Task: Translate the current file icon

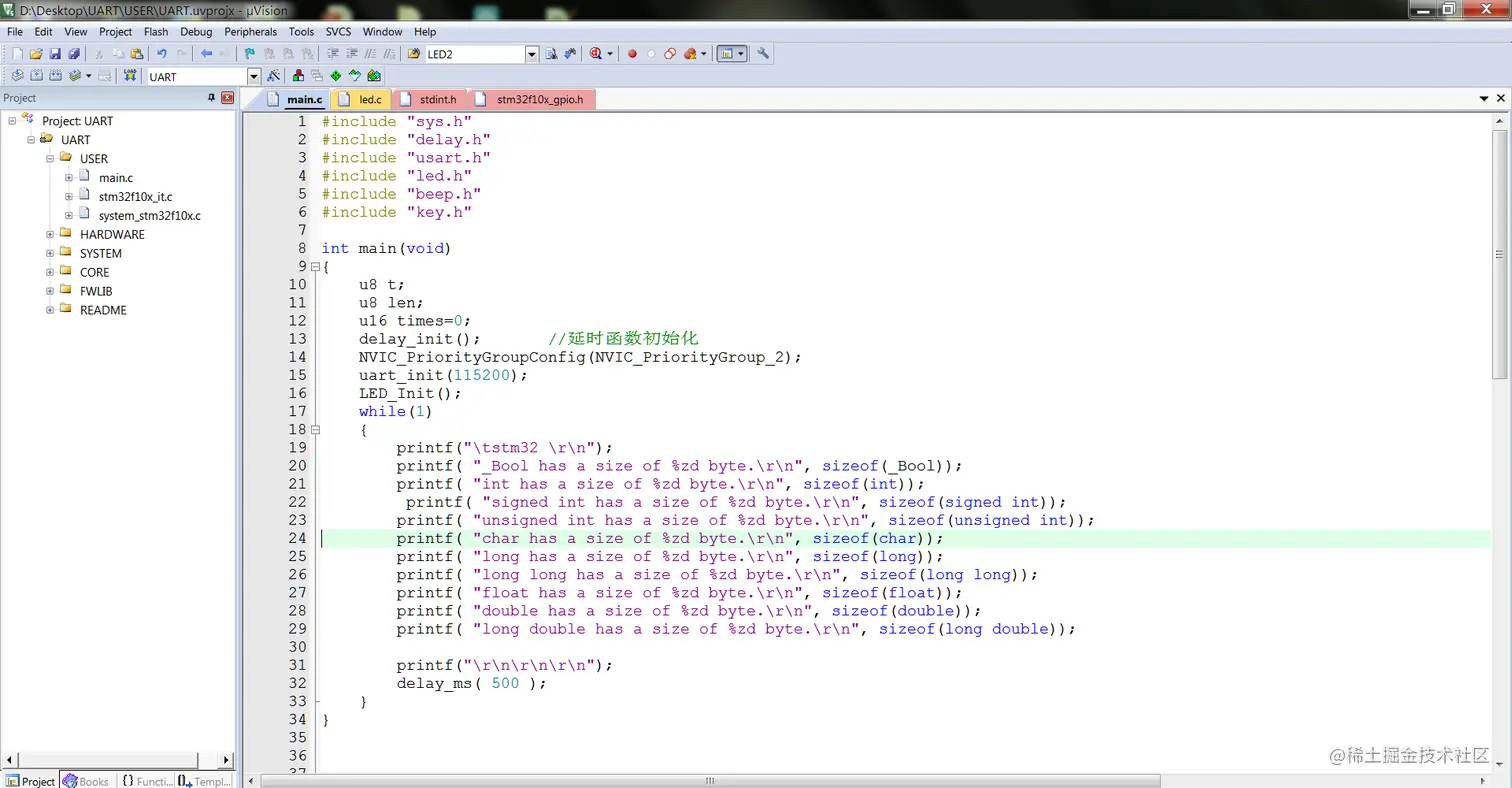Action: click(x=17, y=76)
